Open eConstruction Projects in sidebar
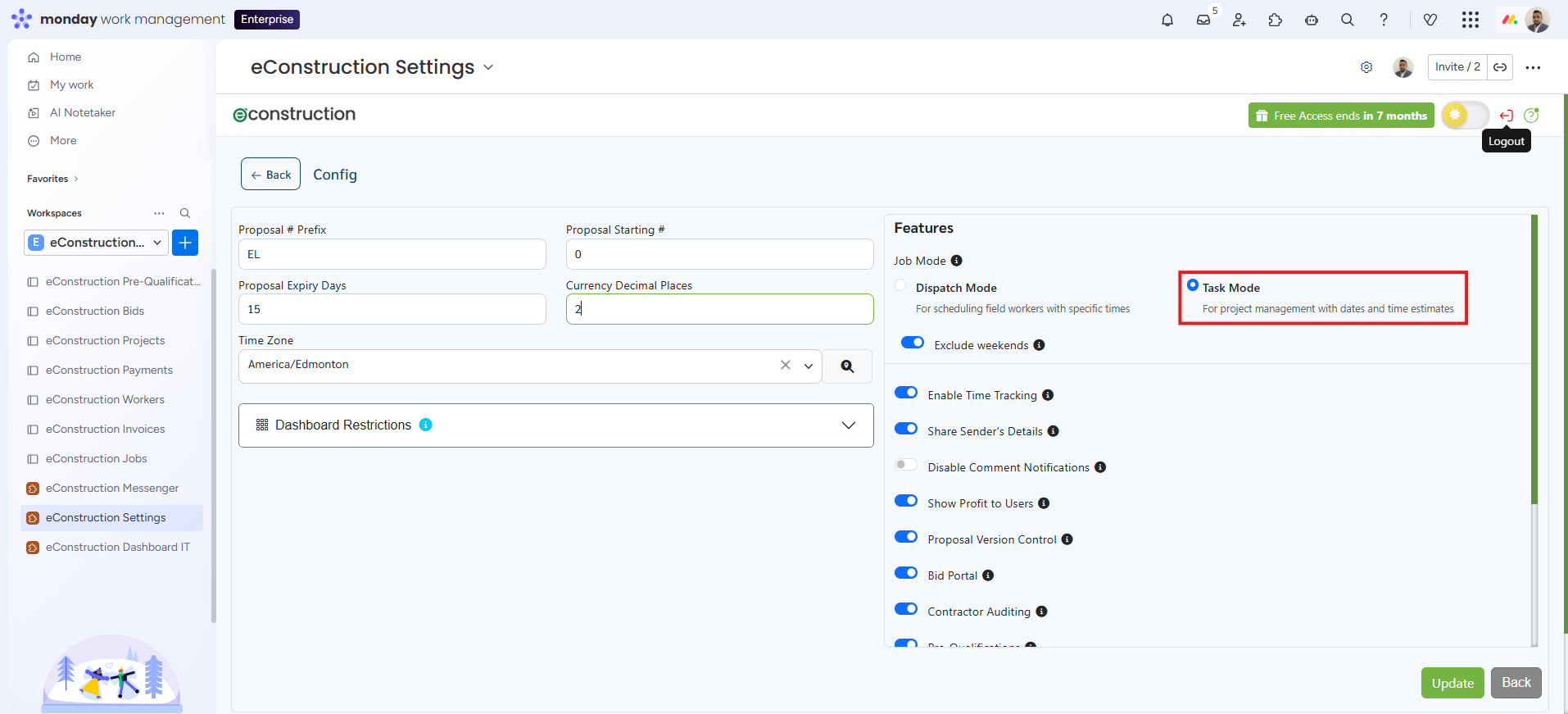Image resolution: width=1568 pixels, height=714 pixels. pos(105,340)
